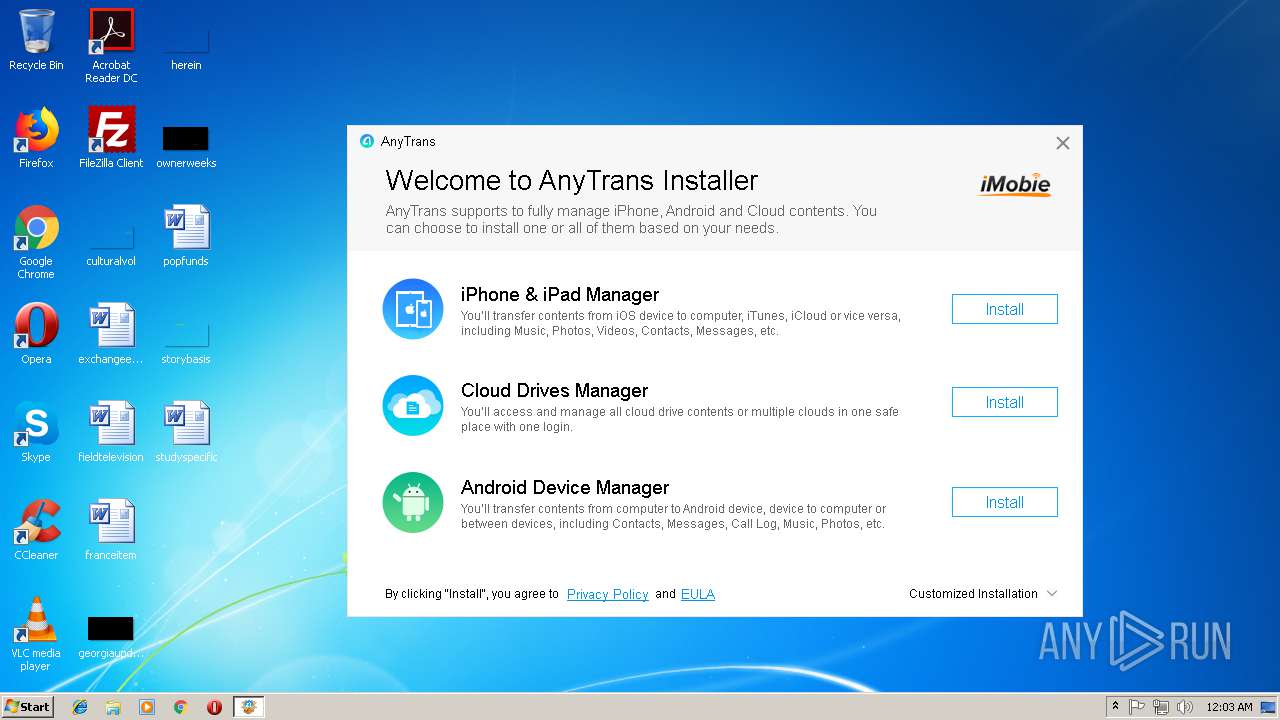Select the storybasis desktop item

(x=186, y=341)
